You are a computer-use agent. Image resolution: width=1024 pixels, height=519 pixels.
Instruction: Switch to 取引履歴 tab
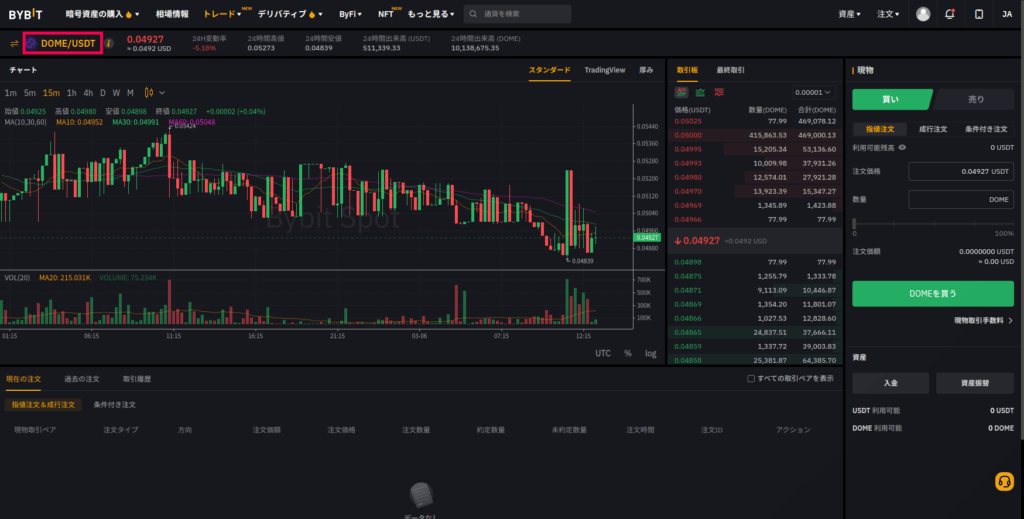pyautogui.click(x=136, y=379)
